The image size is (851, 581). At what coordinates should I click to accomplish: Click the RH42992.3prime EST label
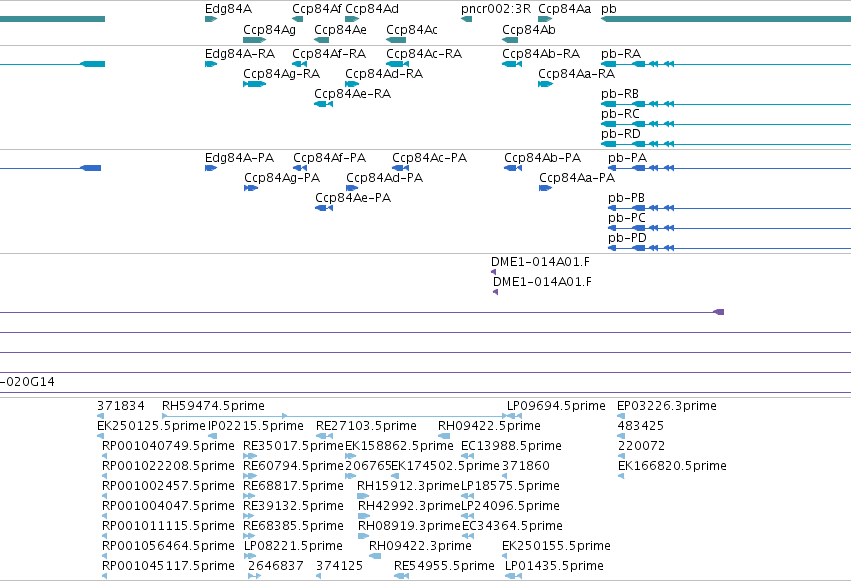click(410, 506)
